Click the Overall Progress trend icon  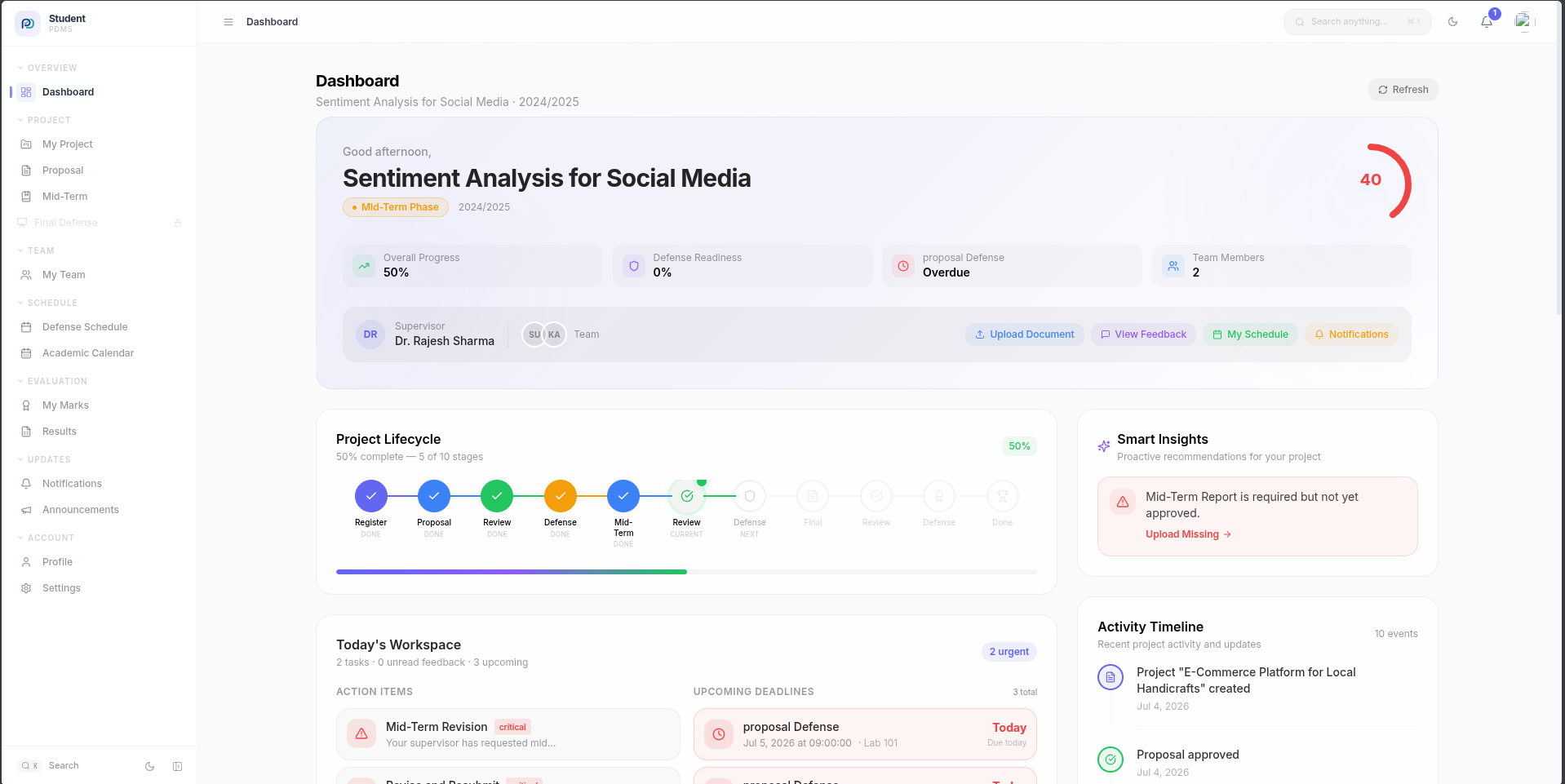click(x=364, y=266)
